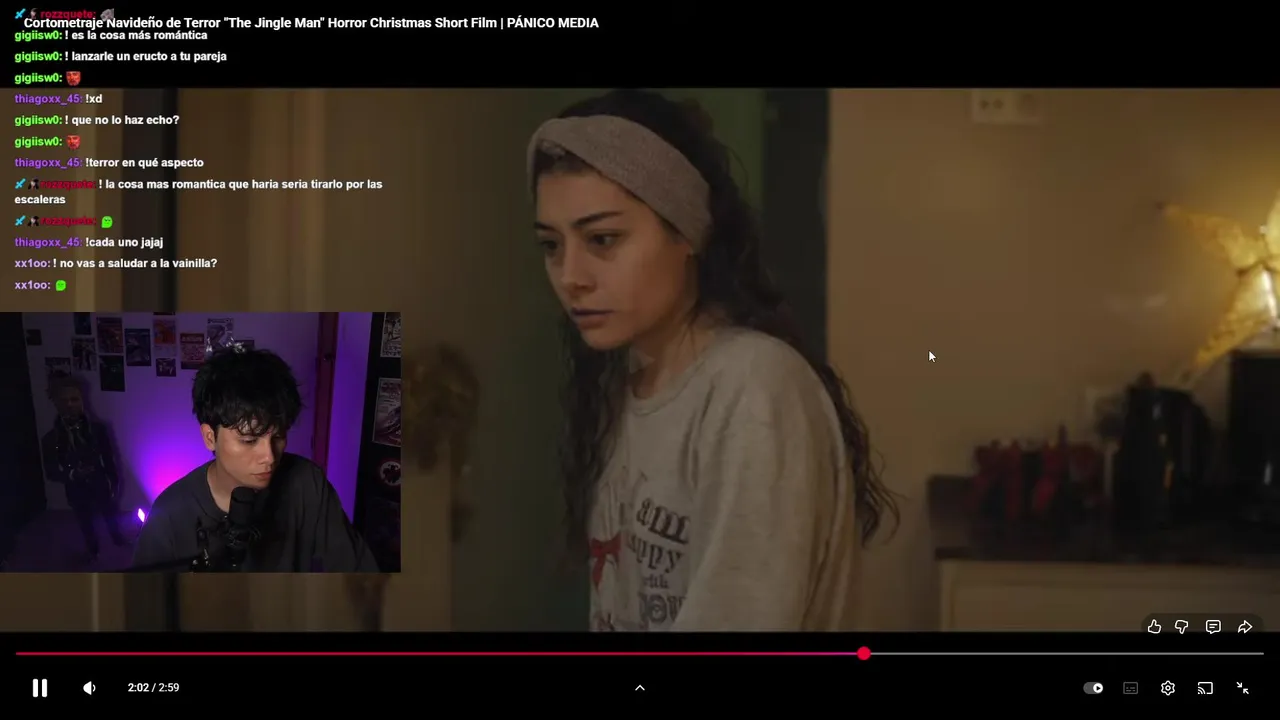Mute the video volume speaker icon
1280x720 pixels.
(89, 688)
